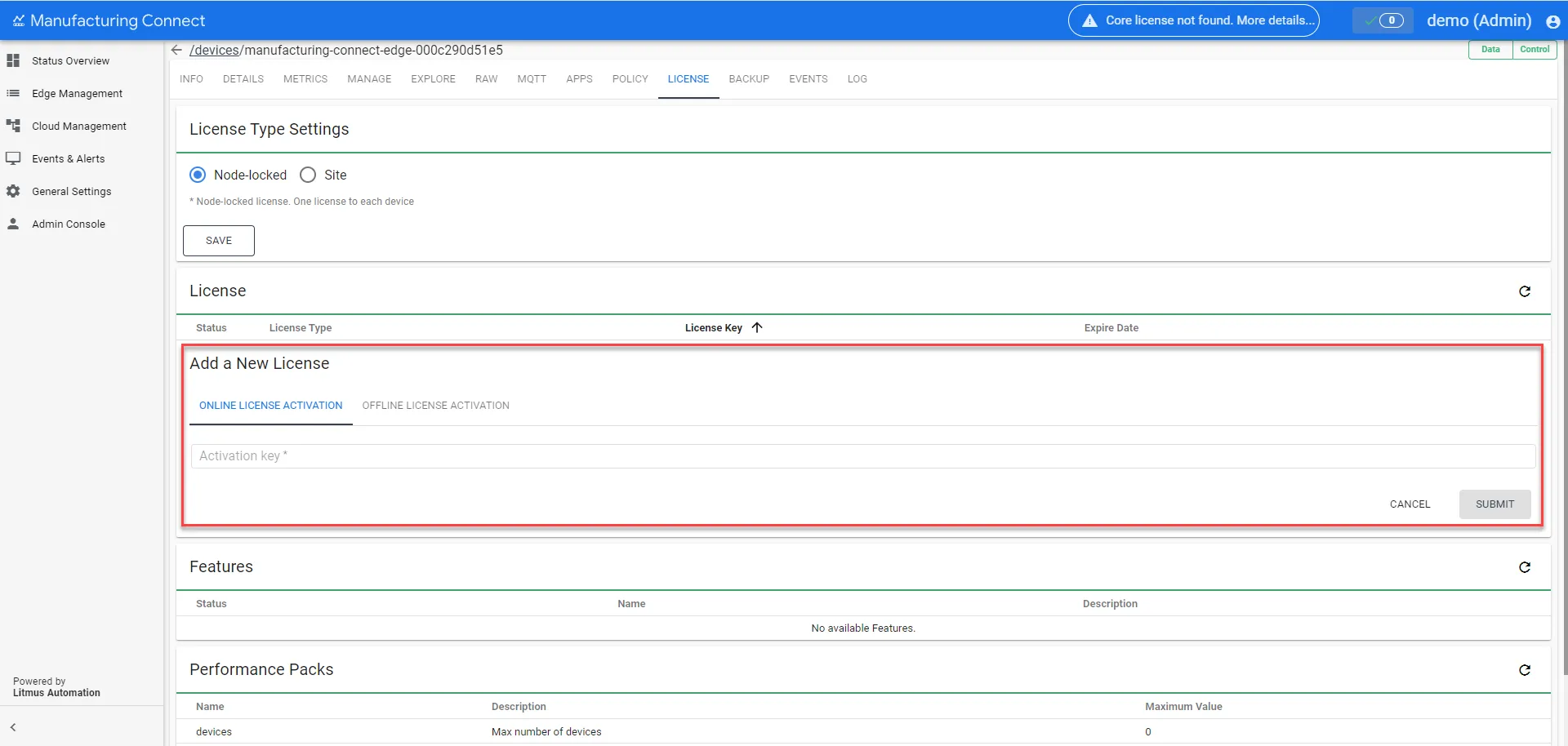The height and width of the screenshot is (746, 1568).
Task: Click the /devices breadcrumb link
Action: [214, 50]
